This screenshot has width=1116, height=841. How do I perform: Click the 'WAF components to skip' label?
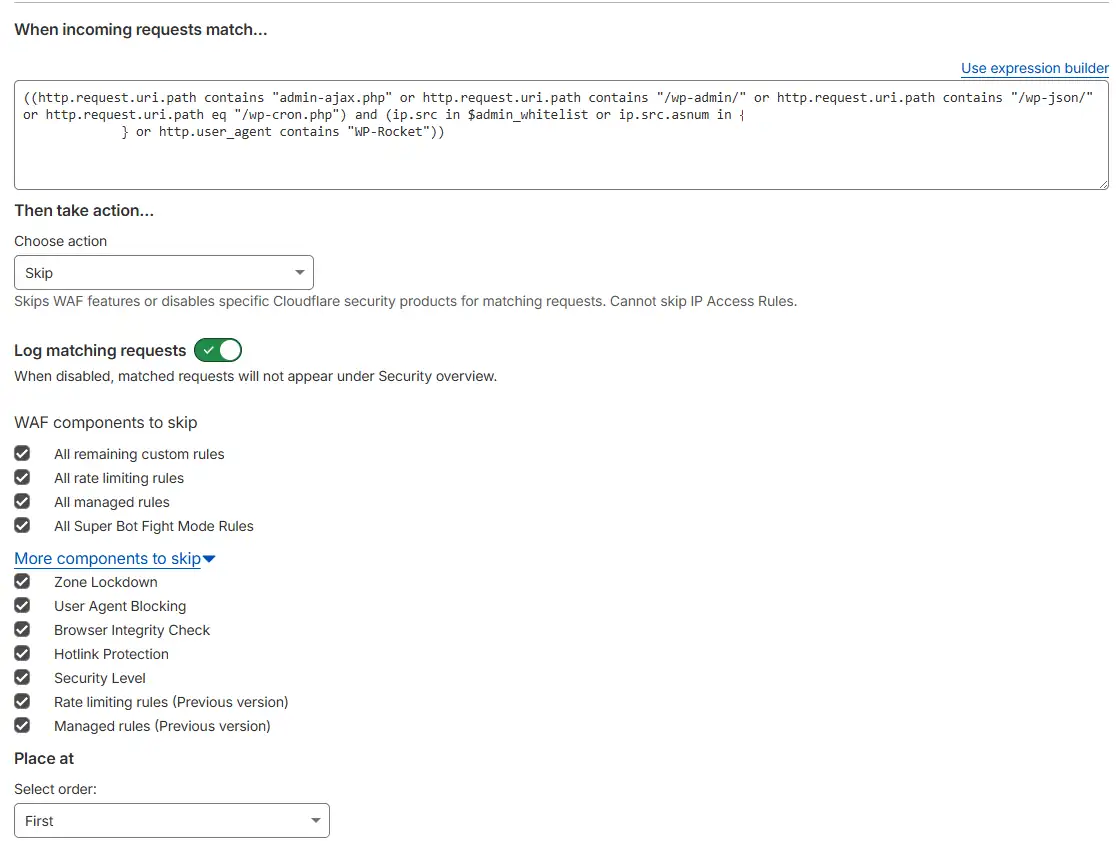coord(106,423)
